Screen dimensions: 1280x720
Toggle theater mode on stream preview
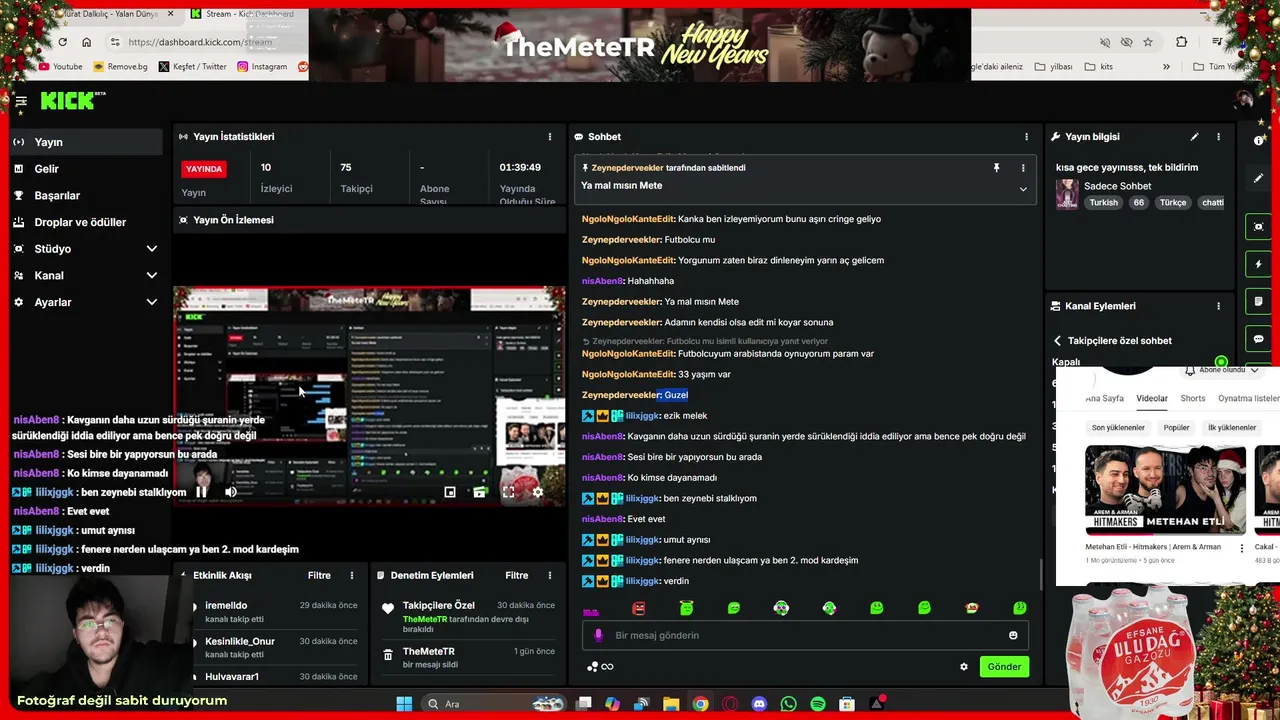479,492
